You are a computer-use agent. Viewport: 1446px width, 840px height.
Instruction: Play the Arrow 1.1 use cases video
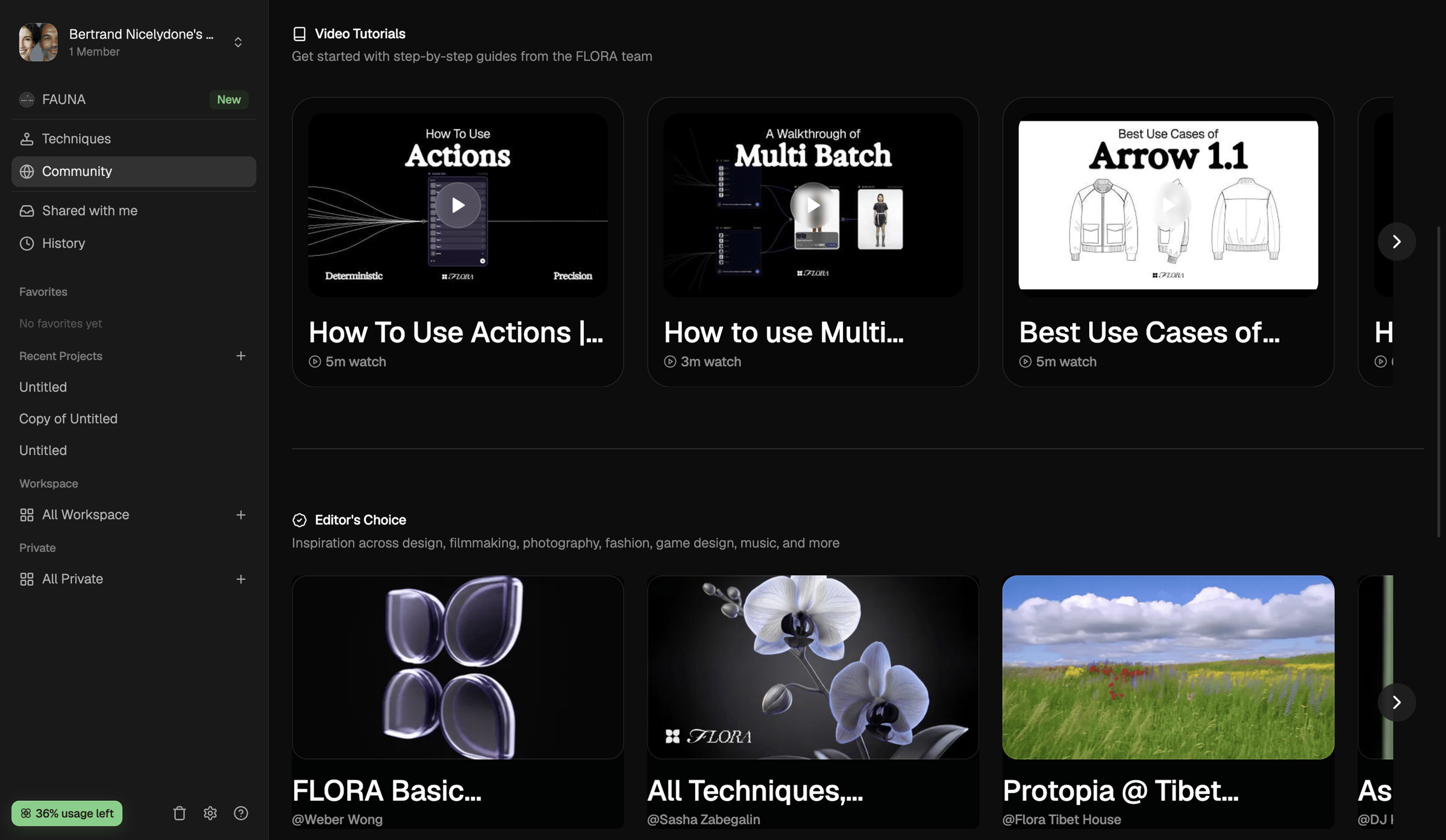click(x=1168, y=205)
